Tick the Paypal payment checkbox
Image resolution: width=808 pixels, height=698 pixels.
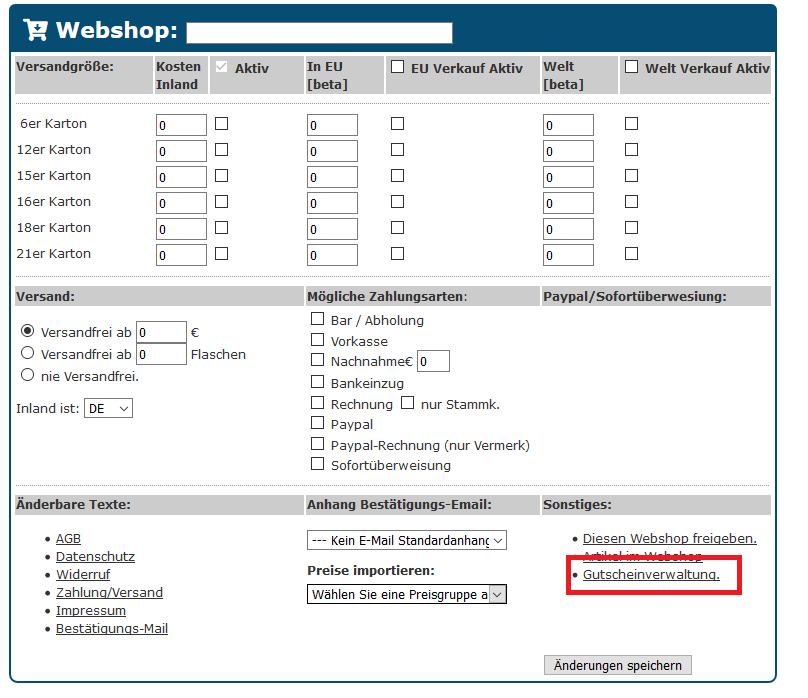[x=317, y=423]
